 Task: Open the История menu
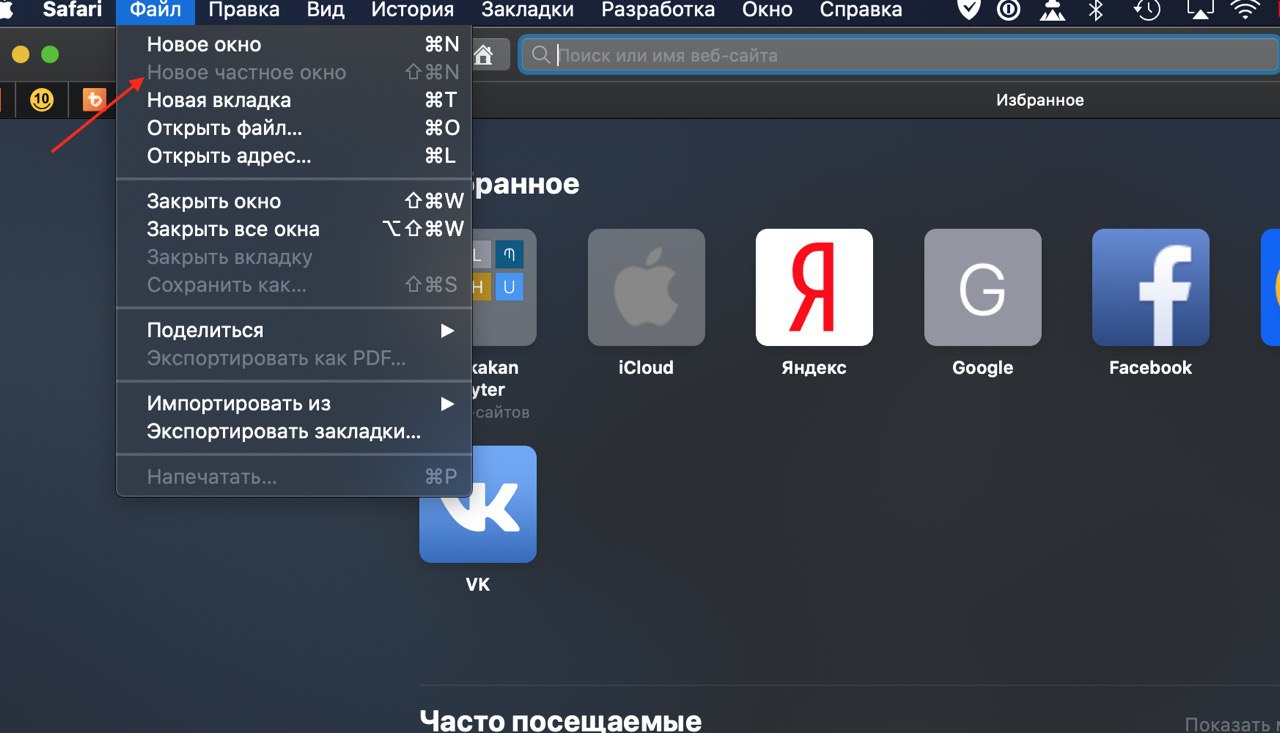click(x=412, y=11)
